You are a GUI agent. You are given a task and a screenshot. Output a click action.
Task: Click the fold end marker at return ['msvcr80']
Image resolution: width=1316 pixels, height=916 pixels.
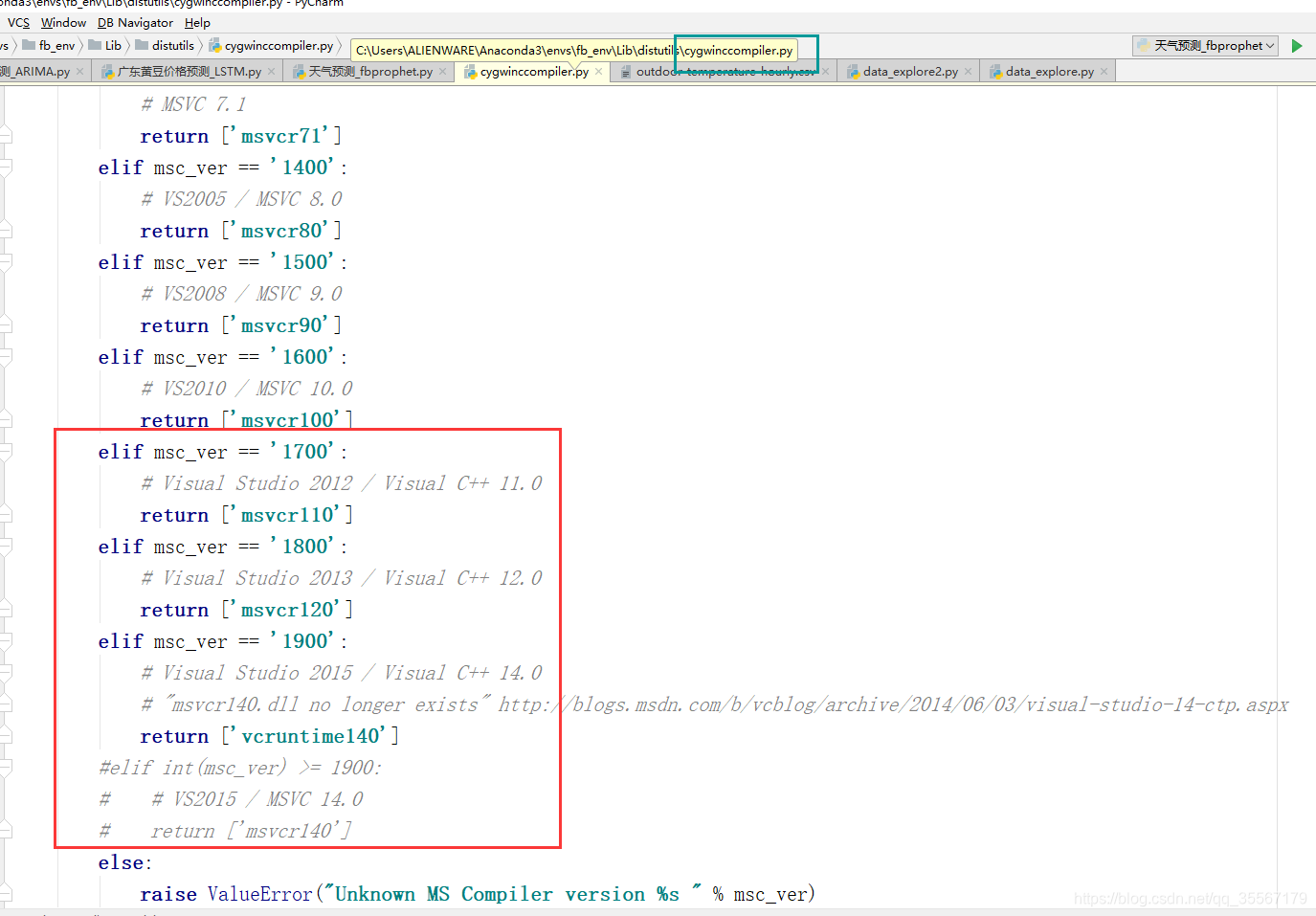[x=6, y=231]
